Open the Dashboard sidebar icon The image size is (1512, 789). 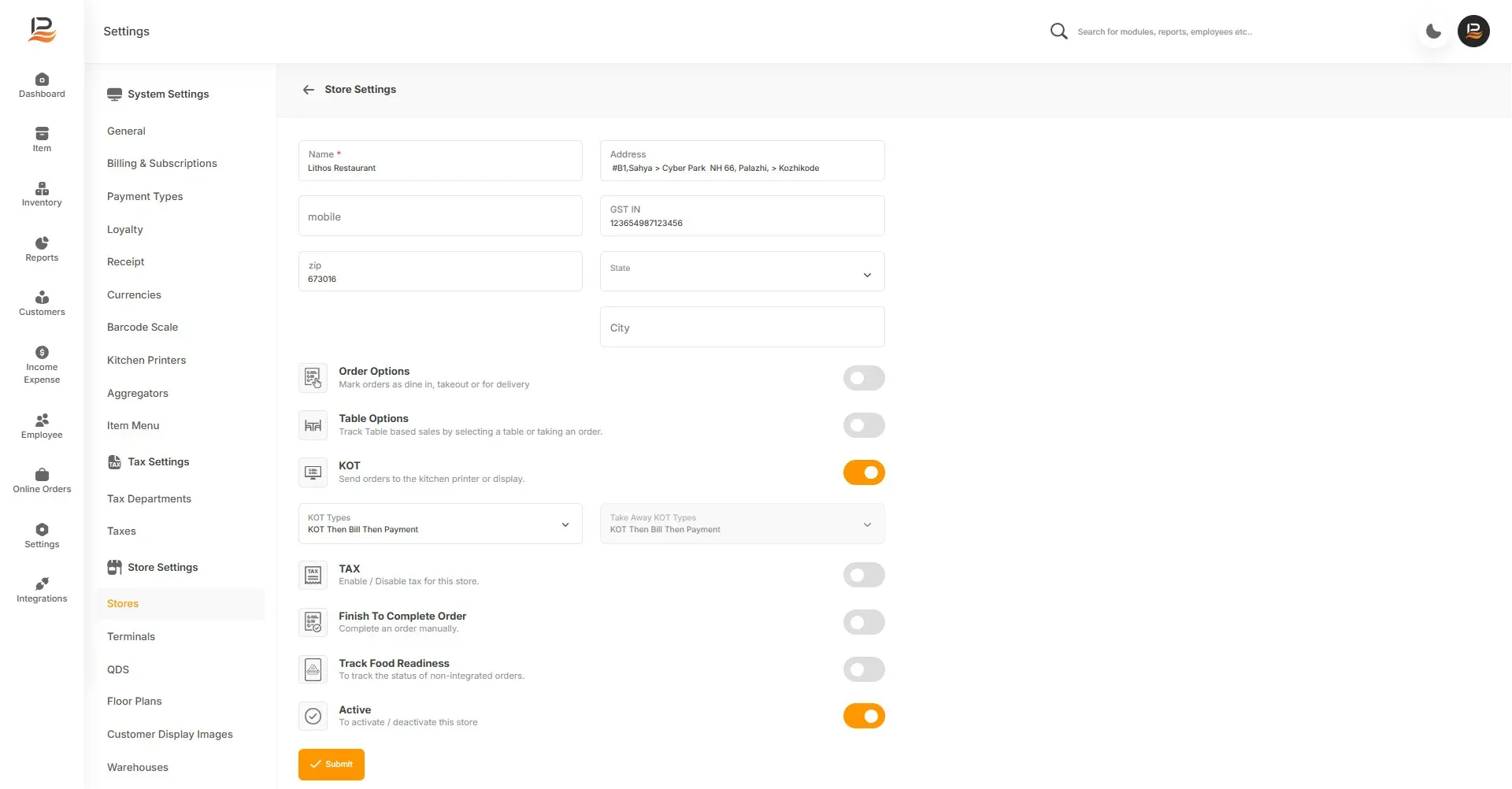(x=42, y=80)
